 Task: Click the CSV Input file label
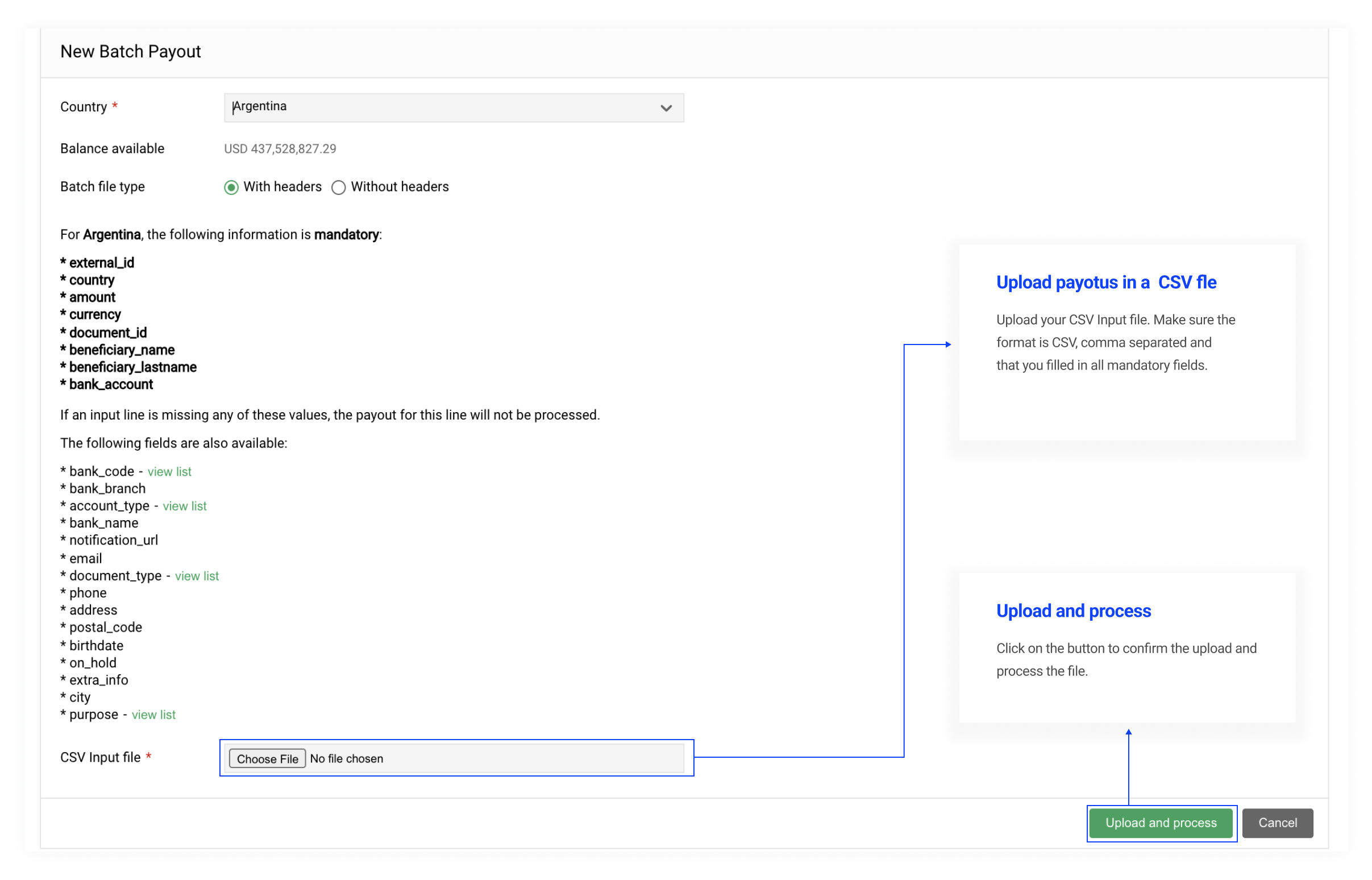point(101,757)
